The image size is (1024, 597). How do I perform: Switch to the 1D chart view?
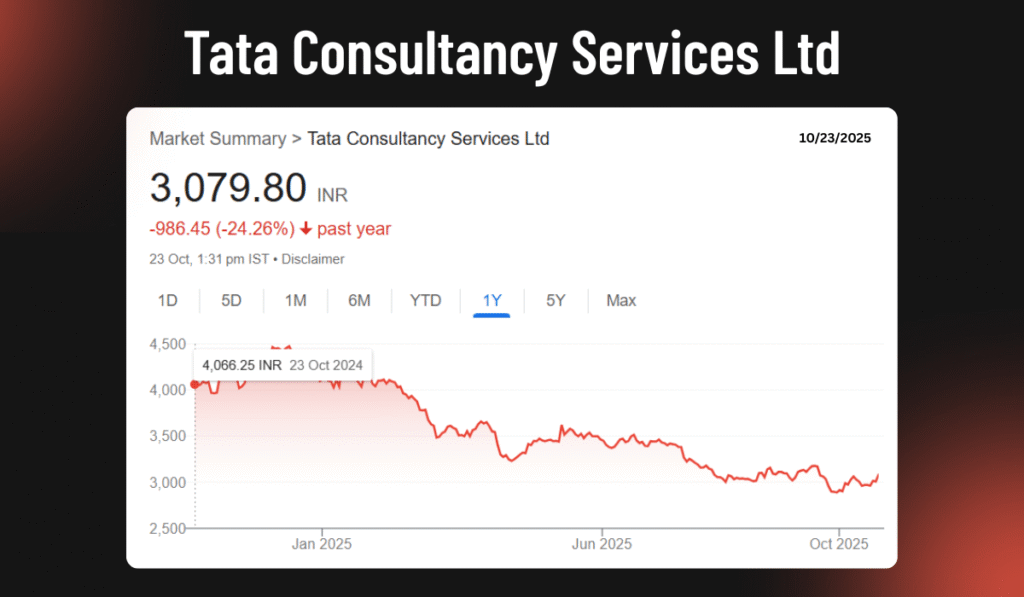point(167,300)
